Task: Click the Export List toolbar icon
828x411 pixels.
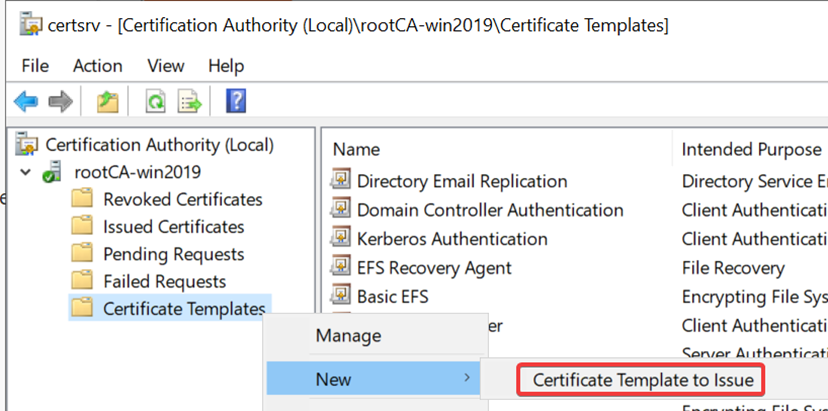Action: [x=190, y=101]
